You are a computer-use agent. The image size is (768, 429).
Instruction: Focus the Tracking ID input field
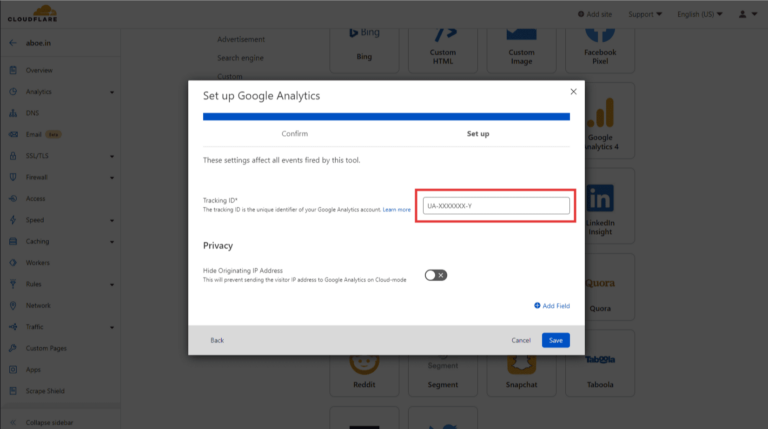tap(496, 206)
